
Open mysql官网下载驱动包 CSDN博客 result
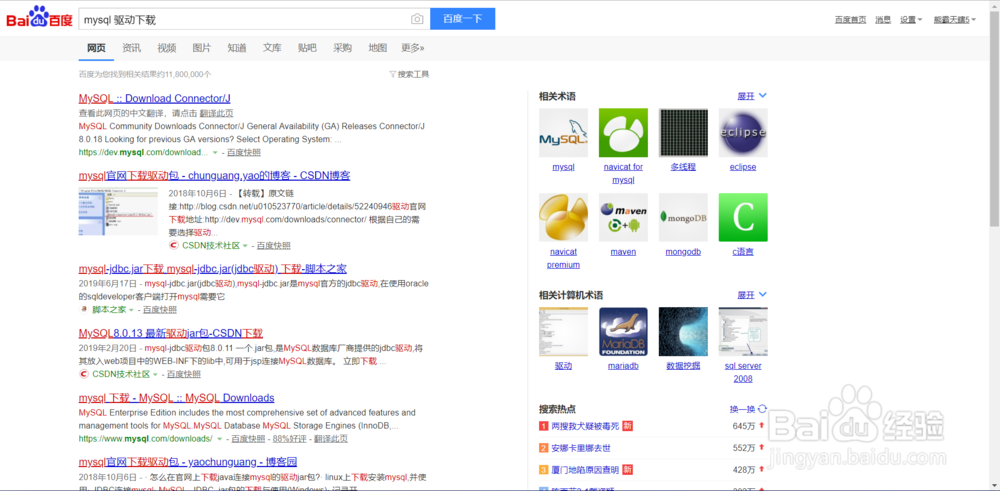214,175
